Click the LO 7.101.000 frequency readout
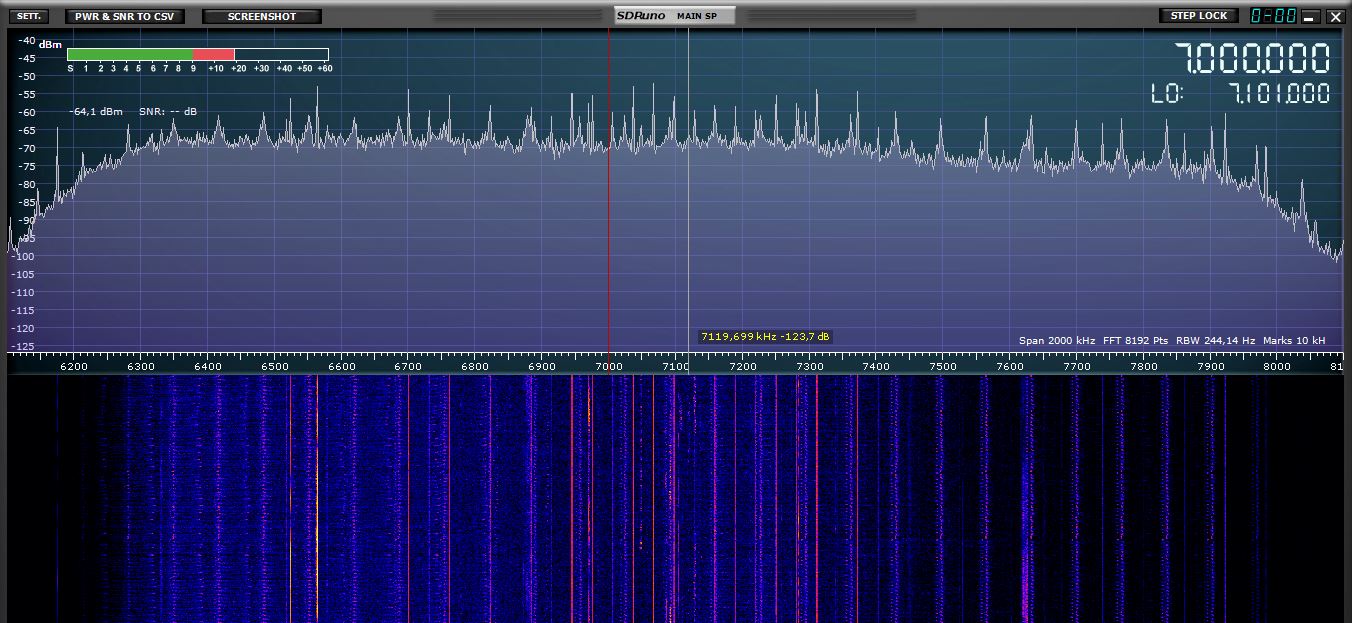 tap(1241, 94)
